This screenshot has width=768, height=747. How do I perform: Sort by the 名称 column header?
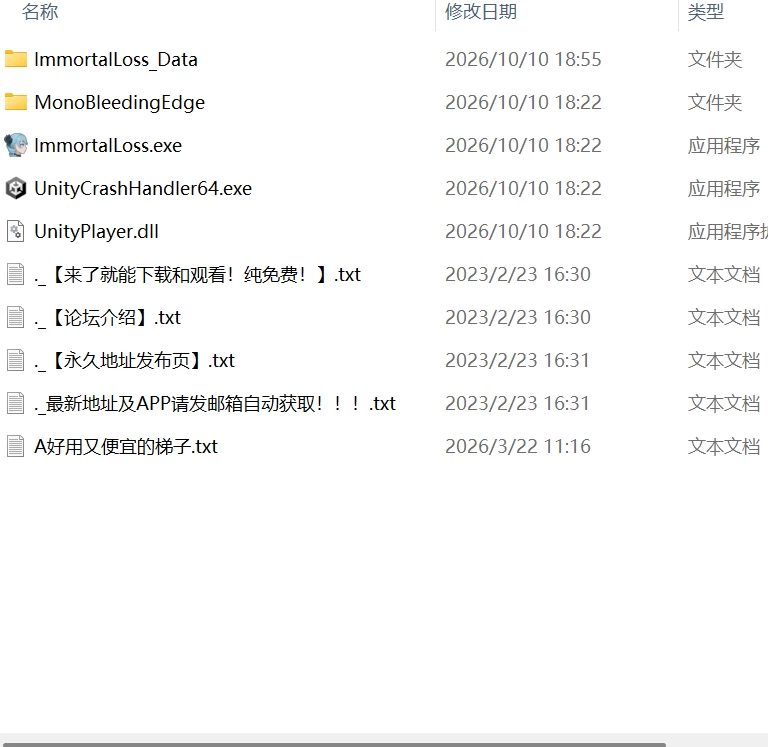[40, 12]
